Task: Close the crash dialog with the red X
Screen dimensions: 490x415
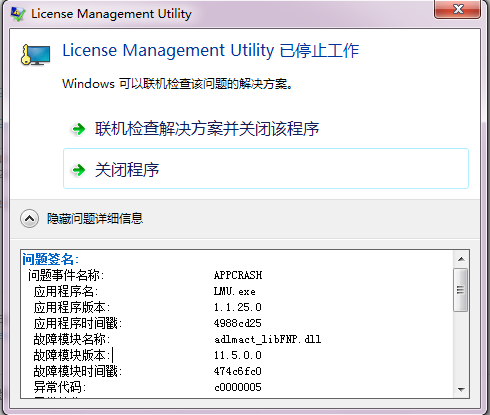Action: click(x=458, y=9)
